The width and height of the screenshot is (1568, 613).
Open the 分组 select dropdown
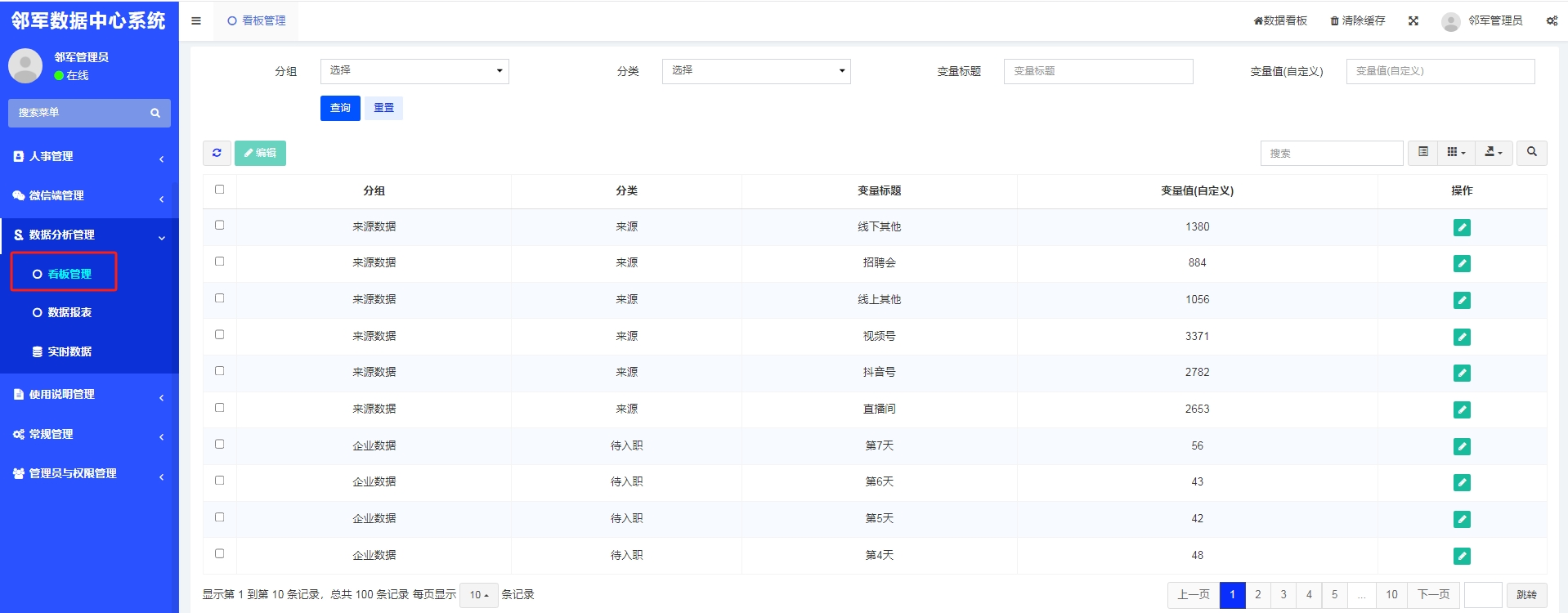click(x=414, y=71)
